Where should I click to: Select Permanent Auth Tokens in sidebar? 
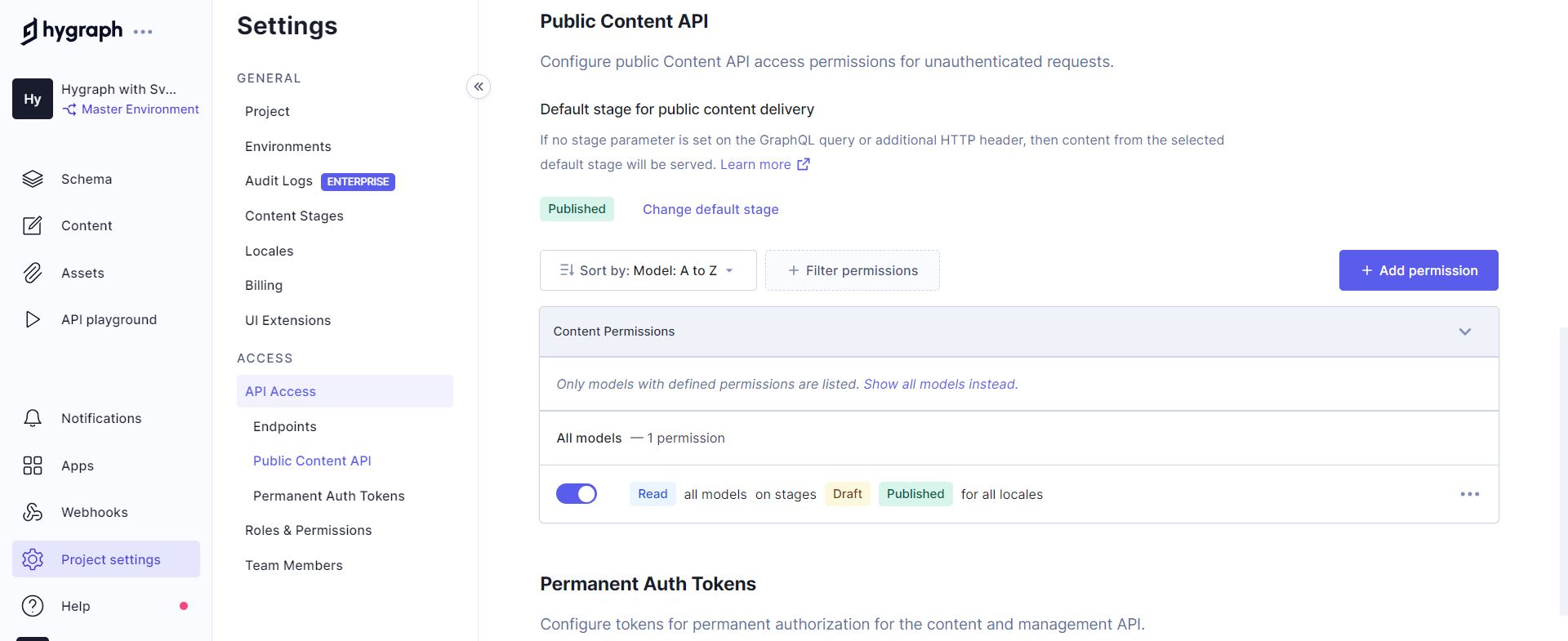[328, 496]
